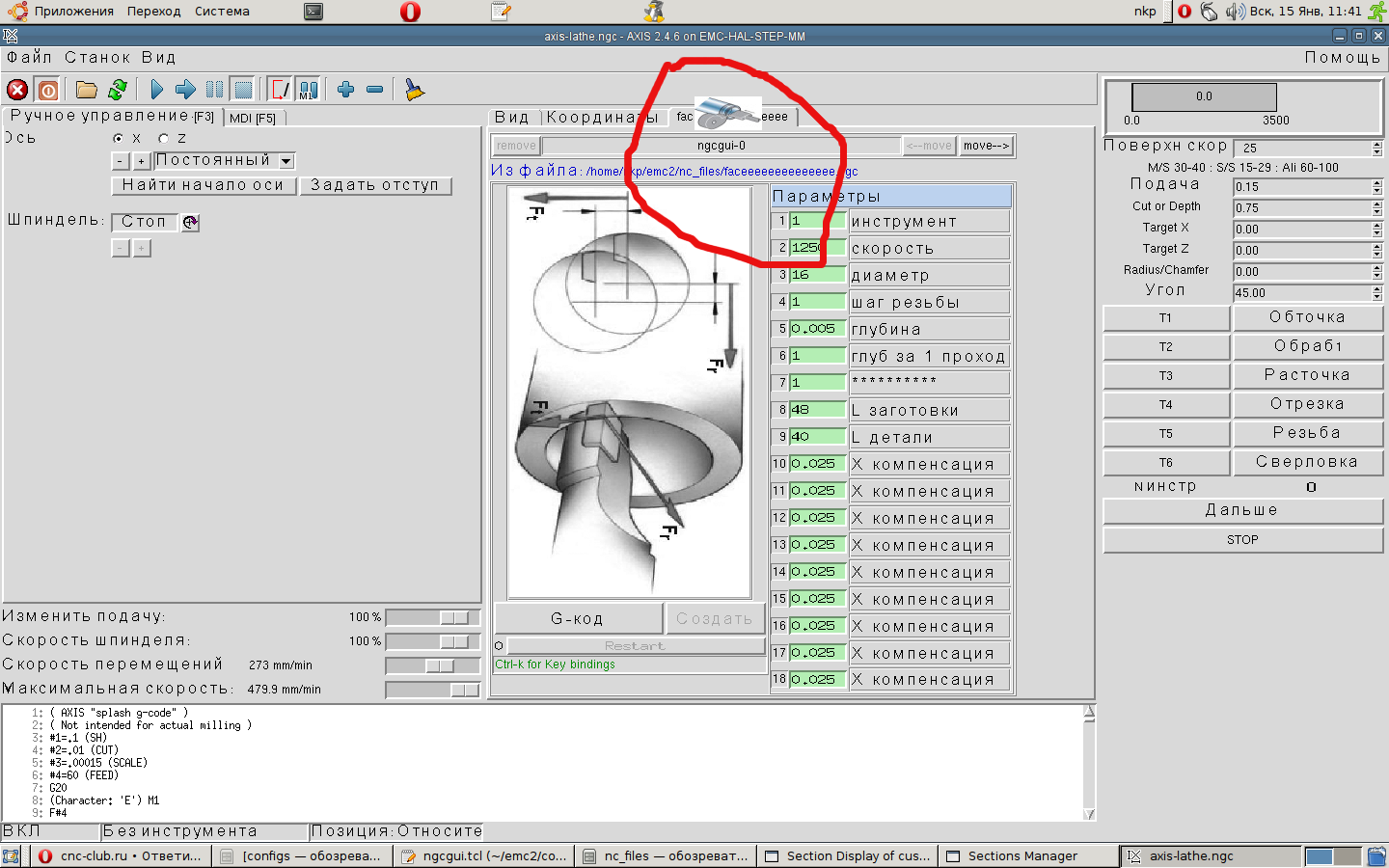
Task: Click the Угол spinner arrows
Action: pos(1377,292)
